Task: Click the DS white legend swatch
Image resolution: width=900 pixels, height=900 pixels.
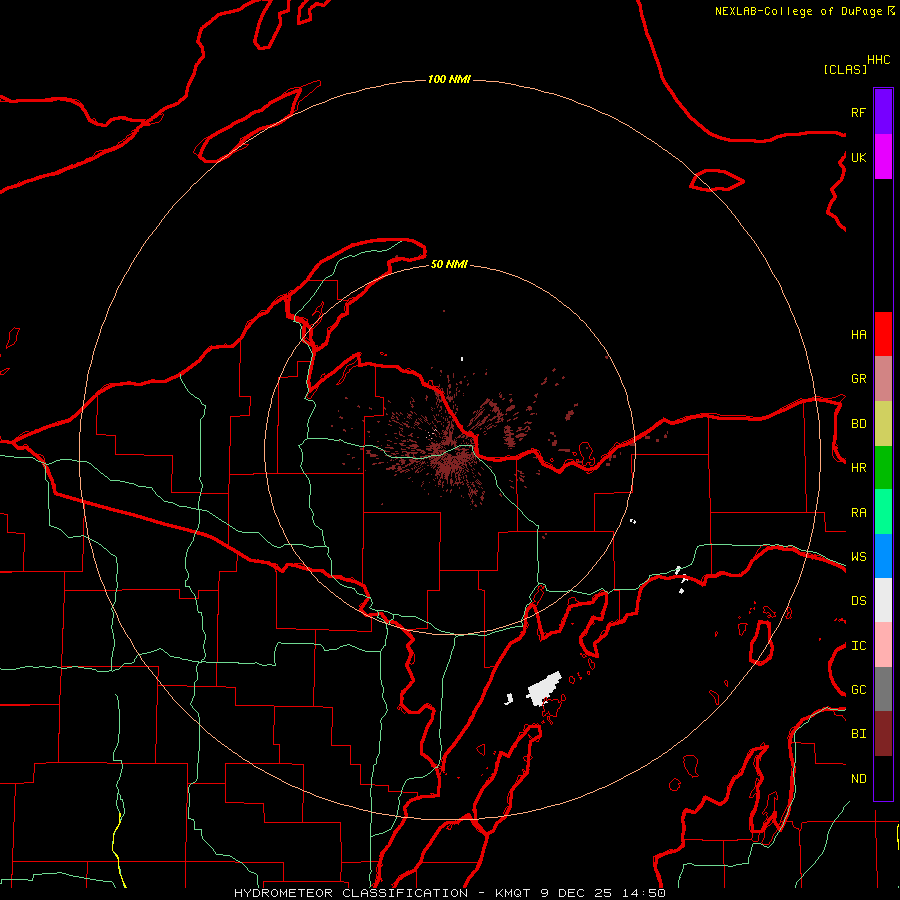Action: coord(883,600)
